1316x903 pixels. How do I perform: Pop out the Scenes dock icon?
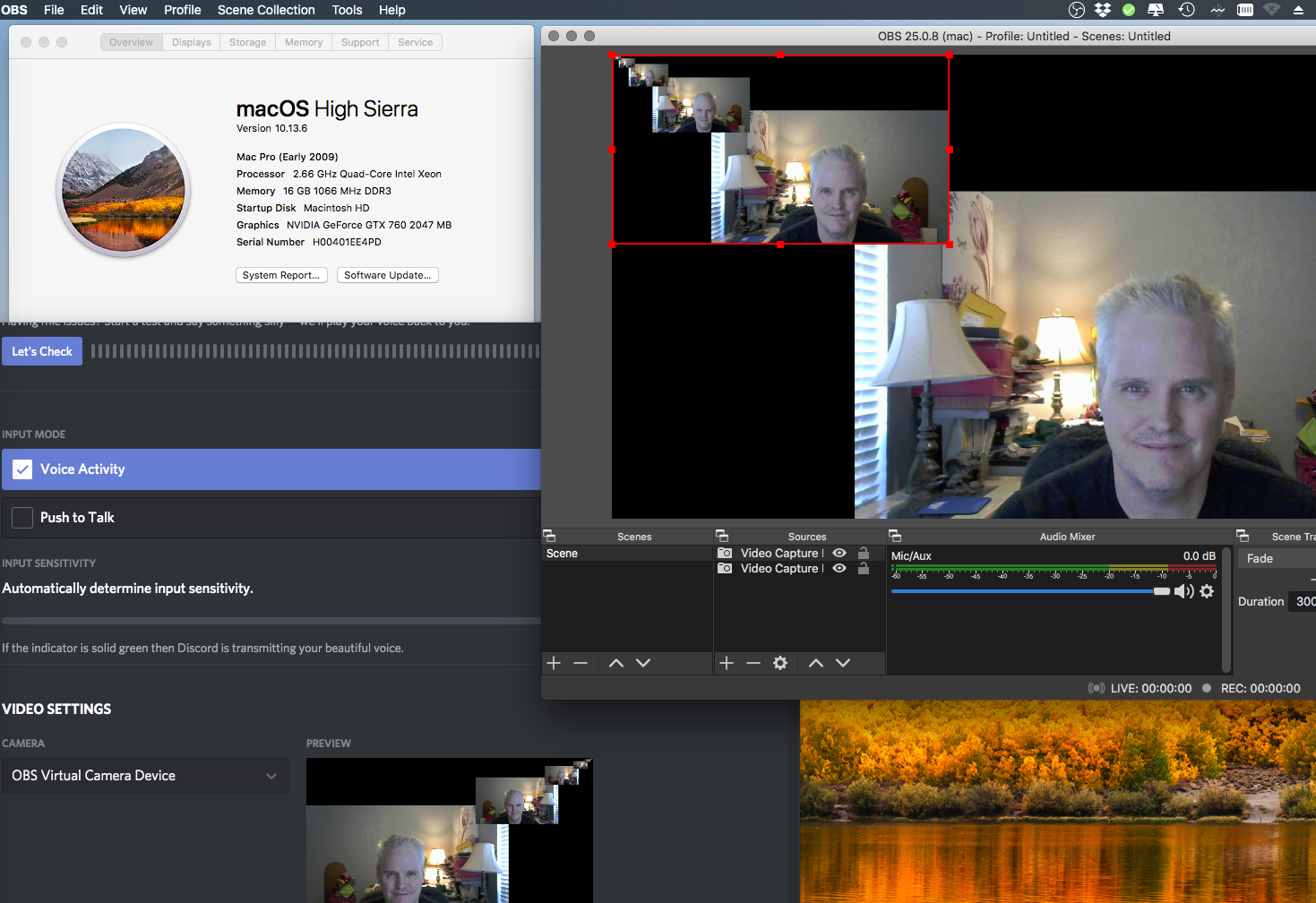pyautogui.click(x=549, y=536)
